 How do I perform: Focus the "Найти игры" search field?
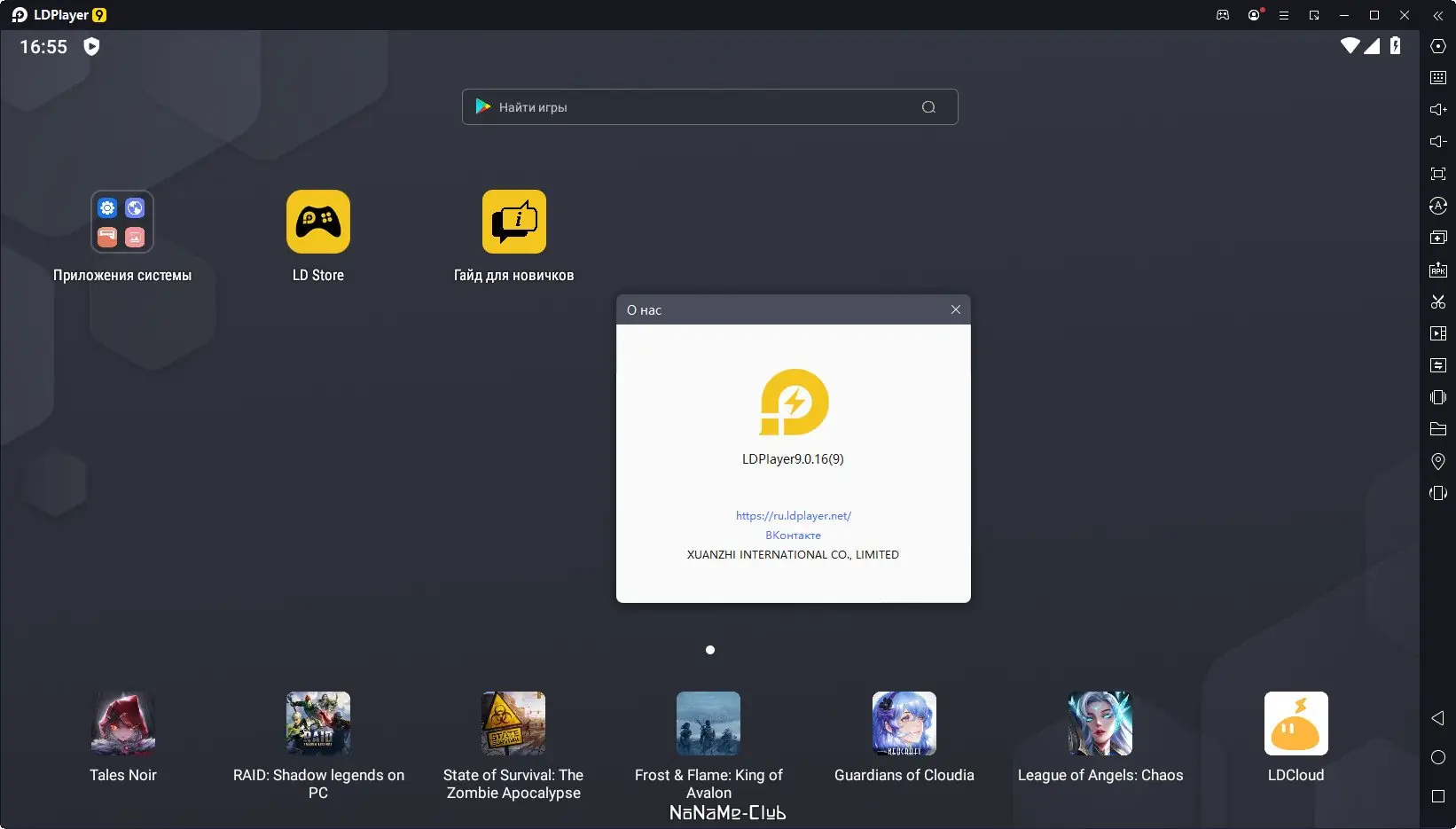pos(709,106)
